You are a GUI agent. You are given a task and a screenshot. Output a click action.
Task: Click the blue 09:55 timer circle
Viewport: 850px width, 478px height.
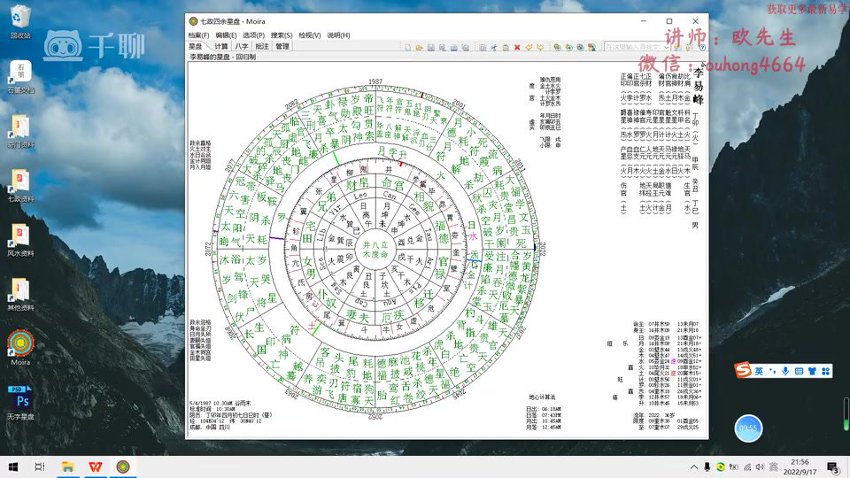pyautogui.click(x=748, y=428)
